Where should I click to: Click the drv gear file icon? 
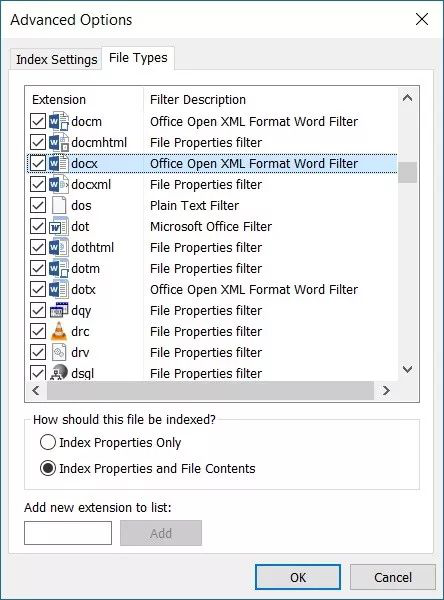(59, 352)
